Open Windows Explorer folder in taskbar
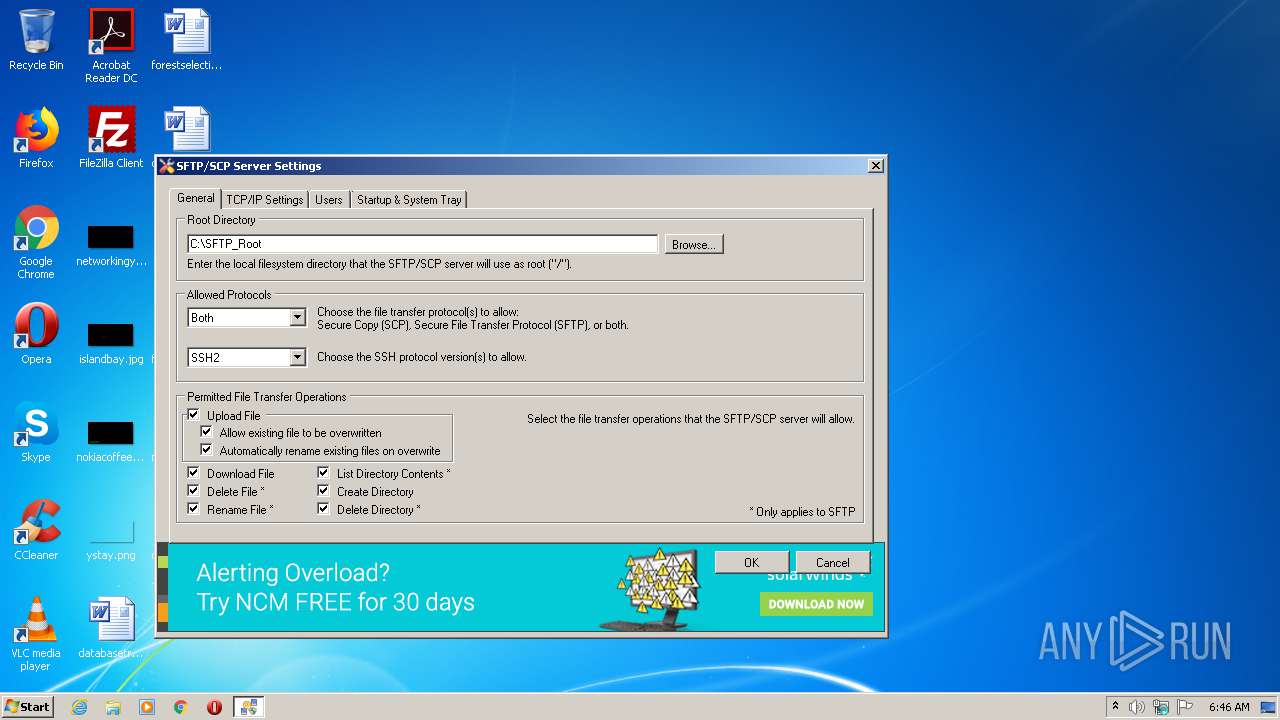 tap(113, 707)
